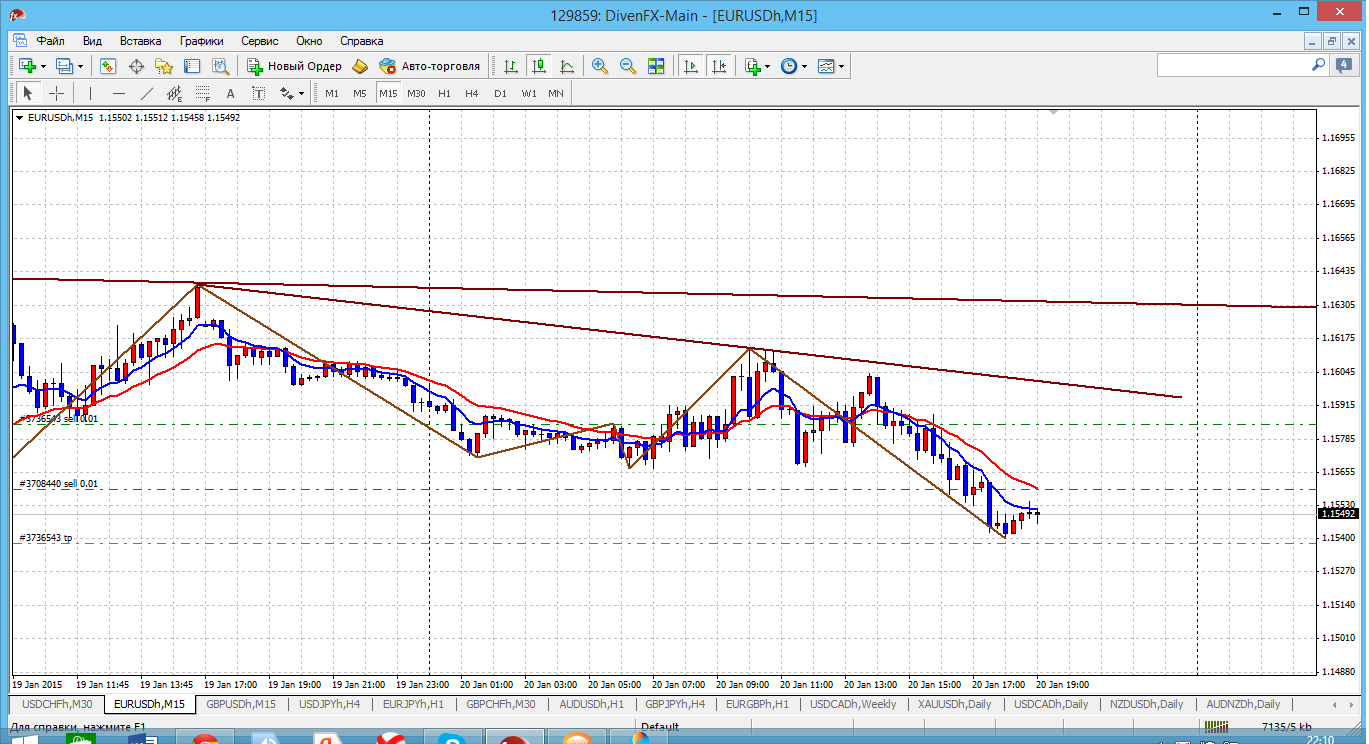Screen dimensions: 1369x744
Task: Select the Crosshair cursor tool
Action: (57, 93)
